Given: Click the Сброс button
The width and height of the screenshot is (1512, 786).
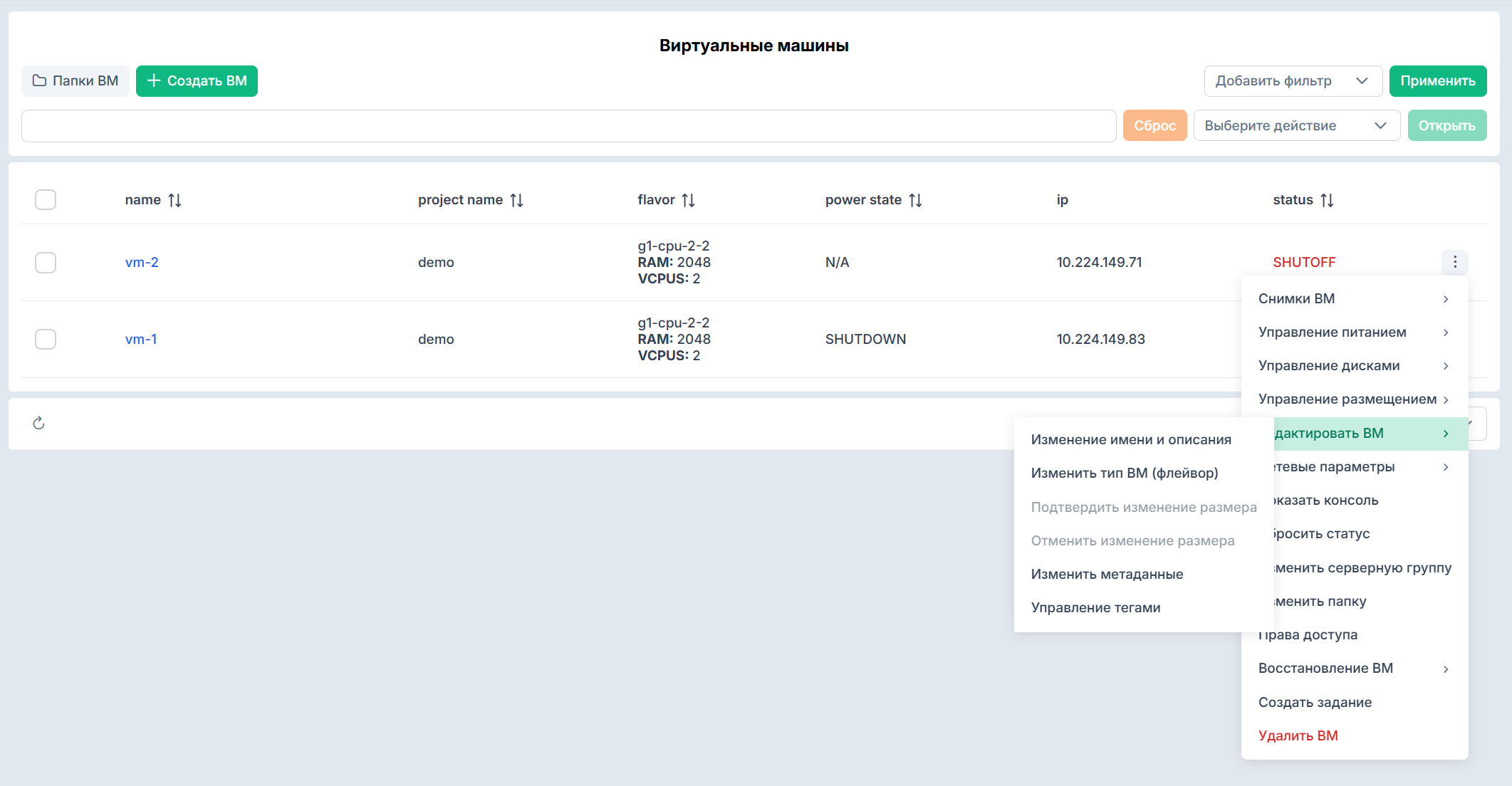Looking at the screenshot, I should (x=1154, y=125).
